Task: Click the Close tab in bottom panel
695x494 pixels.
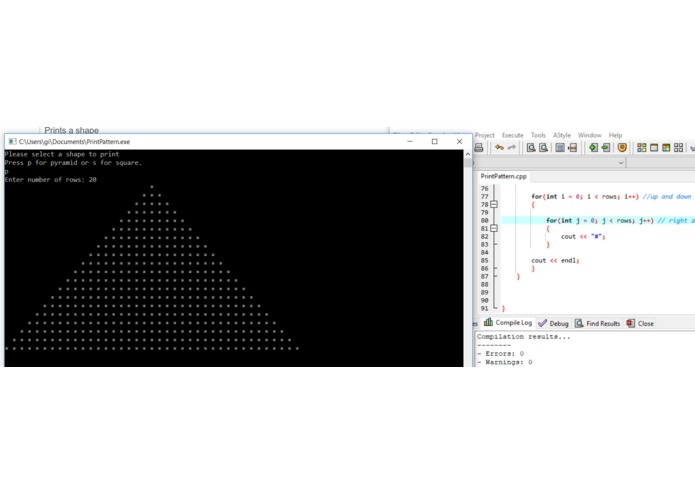Action: pos(640,323)
